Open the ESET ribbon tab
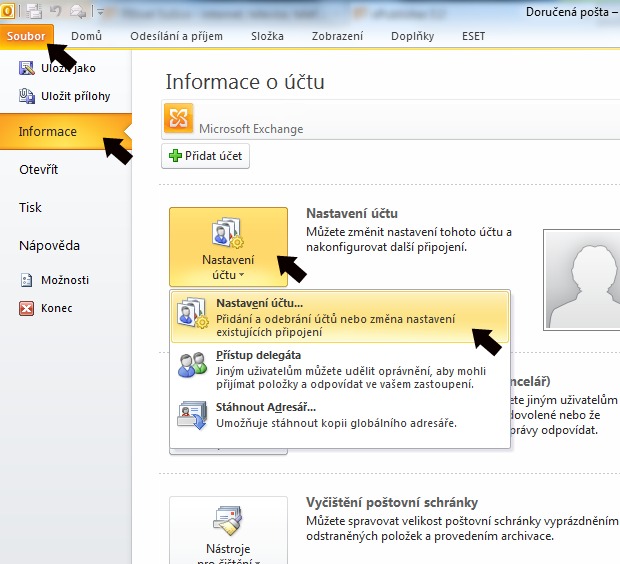Viewport: 620px width, 564px height. pyautogui.click(x=473, y=36)
